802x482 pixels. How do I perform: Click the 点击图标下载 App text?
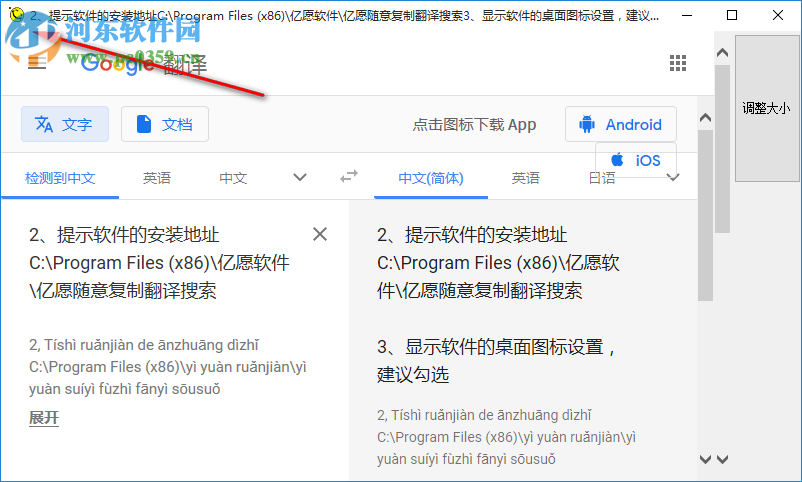coord(474,124)
